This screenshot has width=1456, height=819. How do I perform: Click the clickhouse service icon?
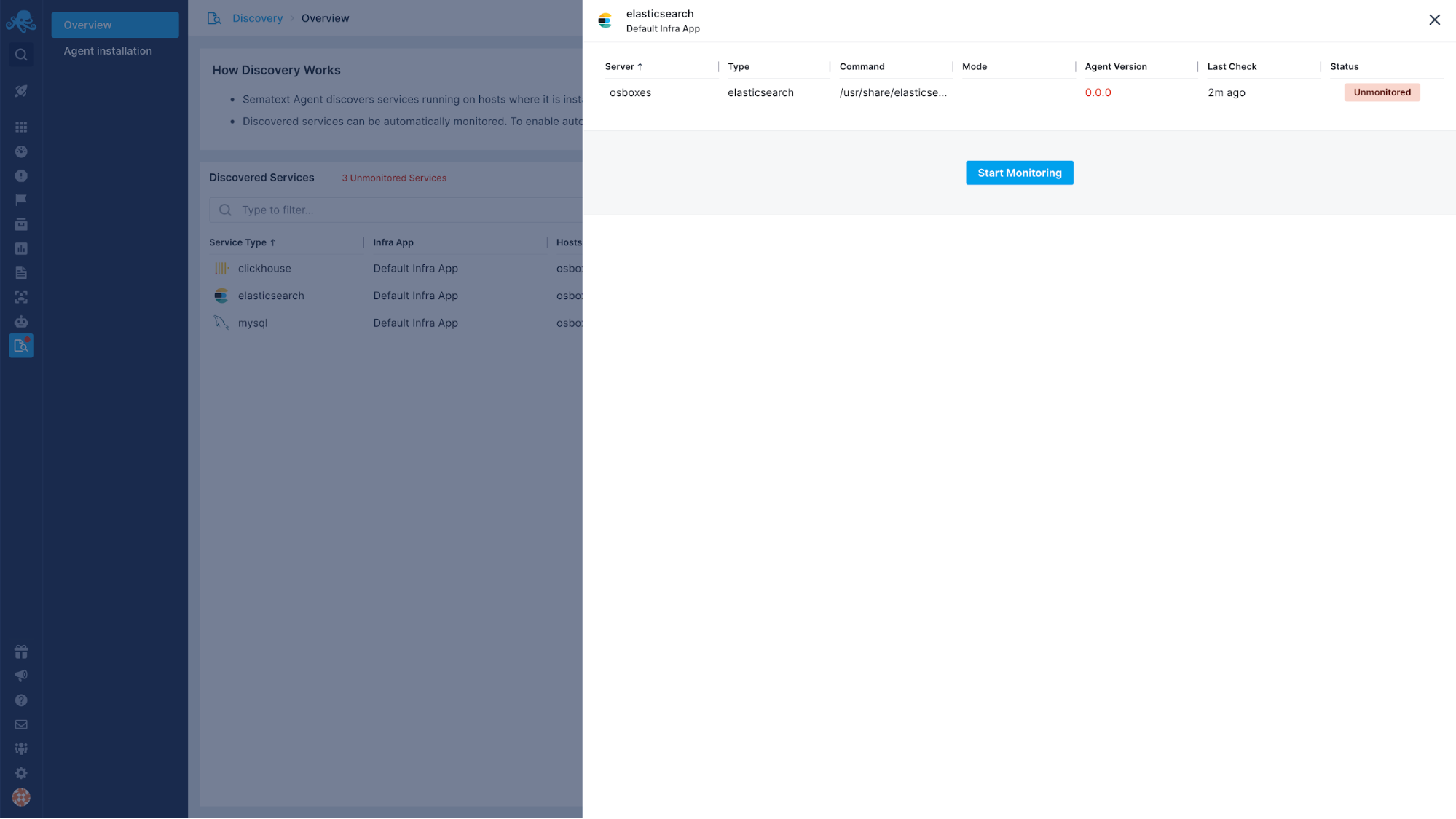click(221, 269)
